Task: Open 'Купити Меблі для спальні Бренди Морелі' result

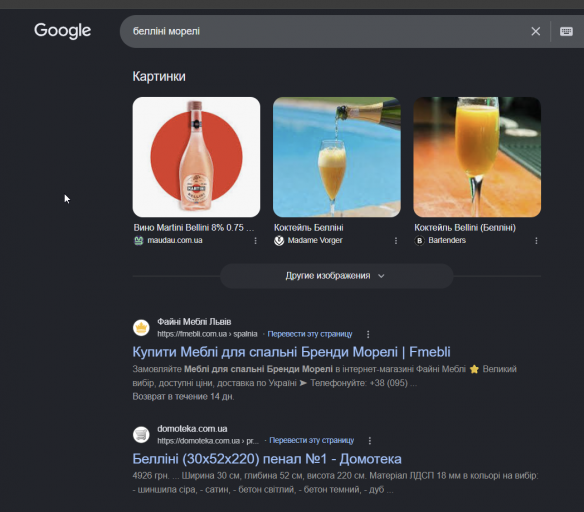Action: [x=291, y=352]
